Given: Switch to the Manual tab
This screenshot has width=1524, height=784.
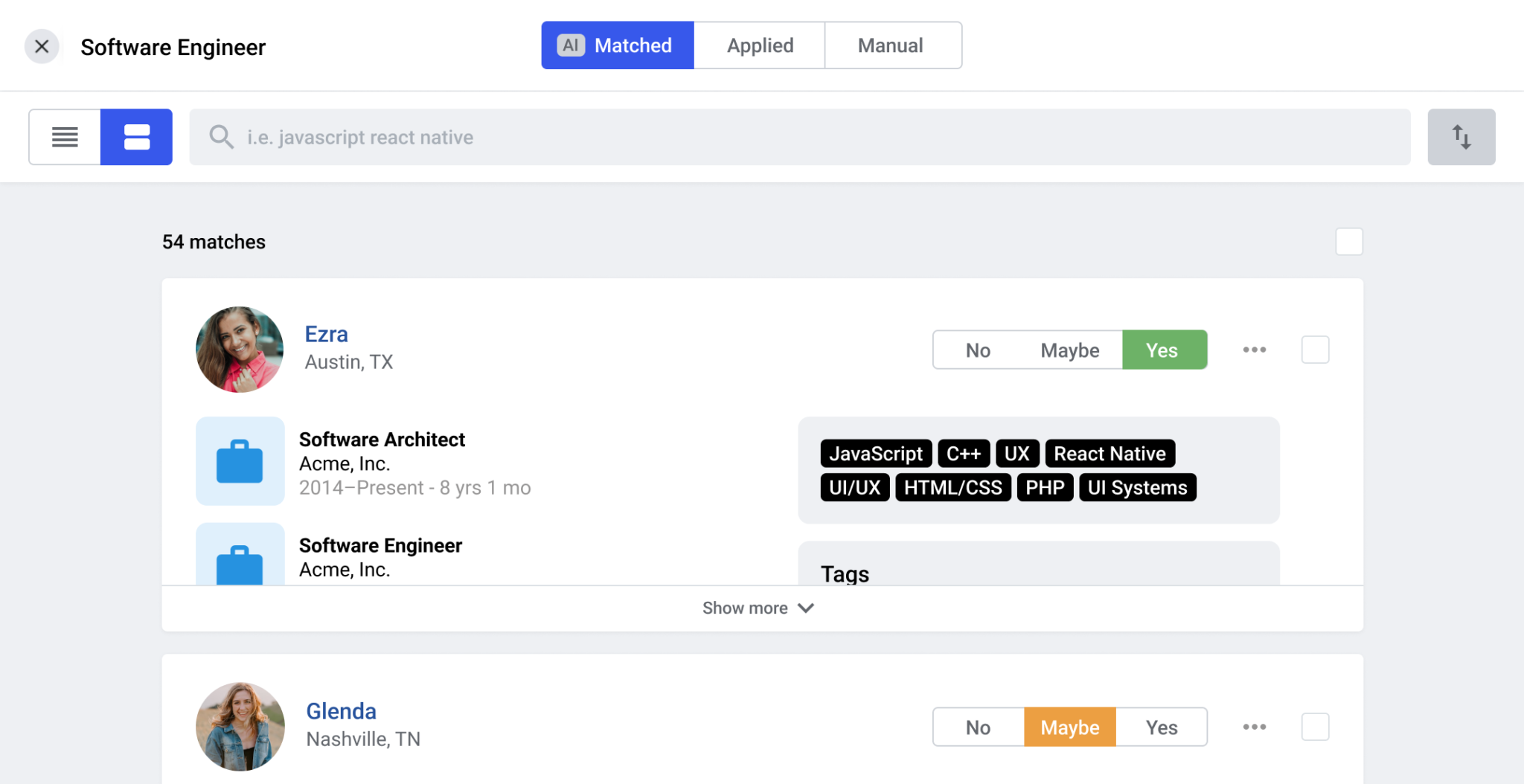Looking at the screenshot, I should click(x=891, y=45).
